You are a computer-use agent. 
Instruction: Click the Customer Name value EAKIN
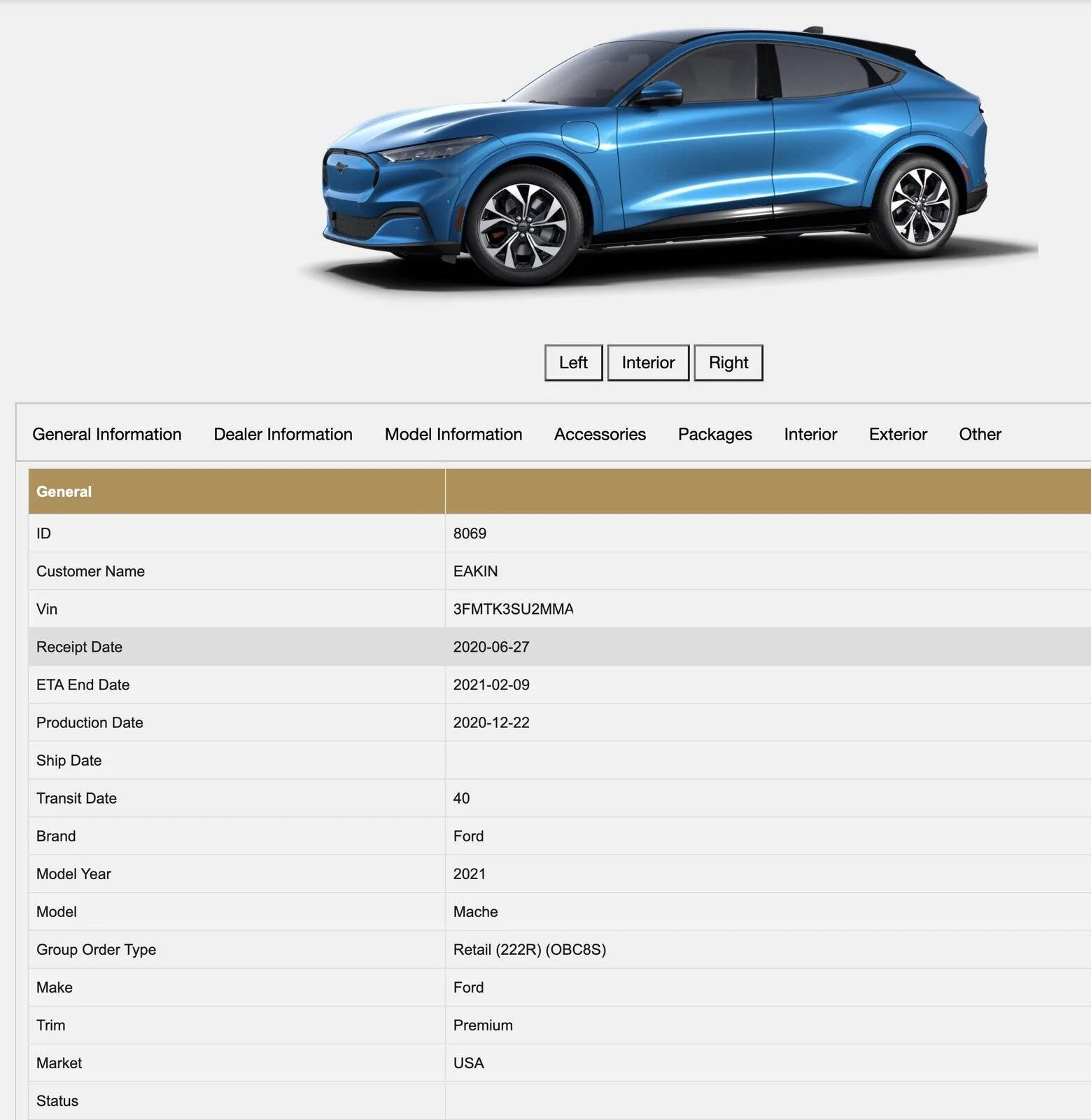pyautogui.click(x=475, y=571)
